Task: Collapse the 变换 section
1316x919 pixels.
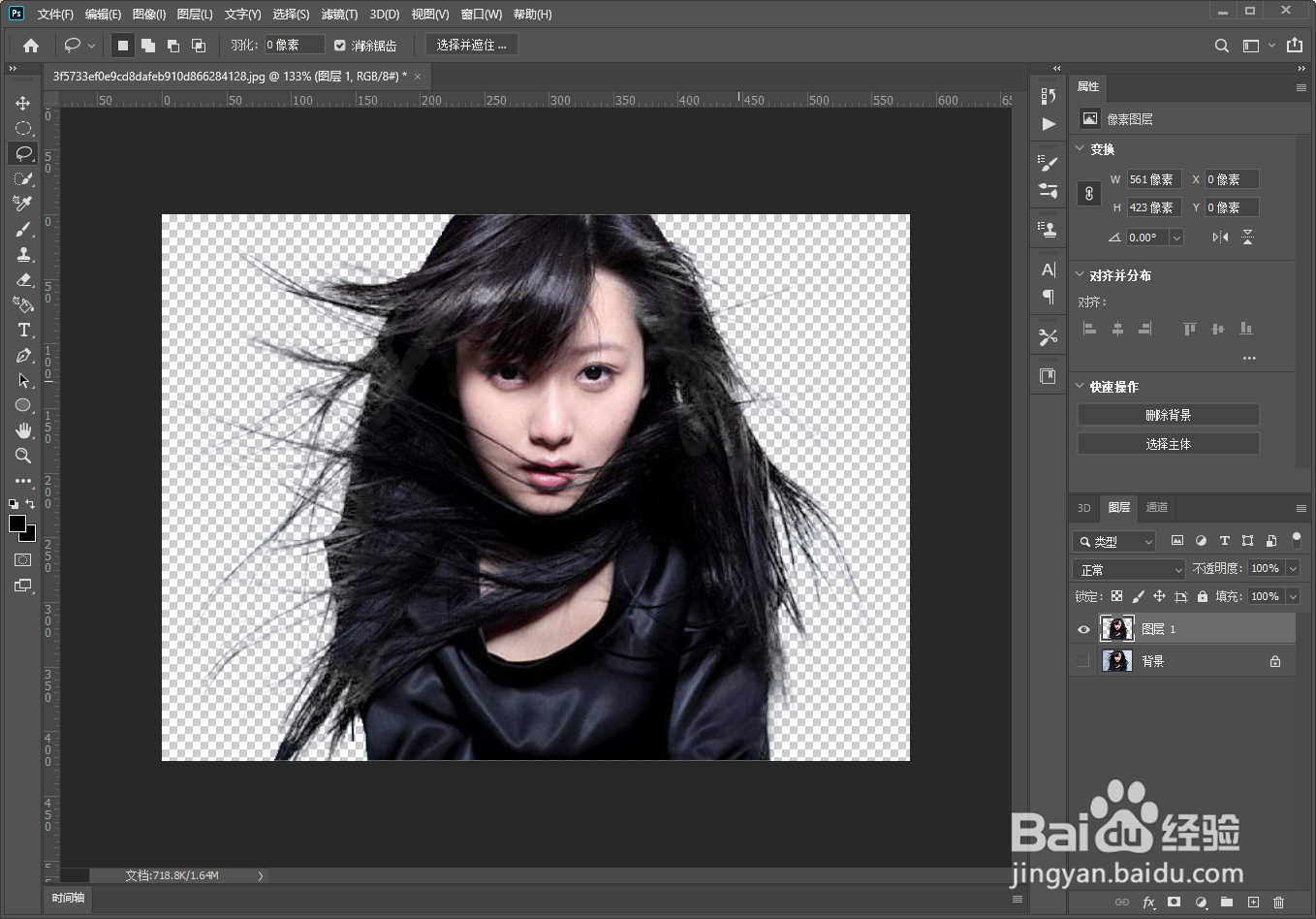Action: 1081,148
